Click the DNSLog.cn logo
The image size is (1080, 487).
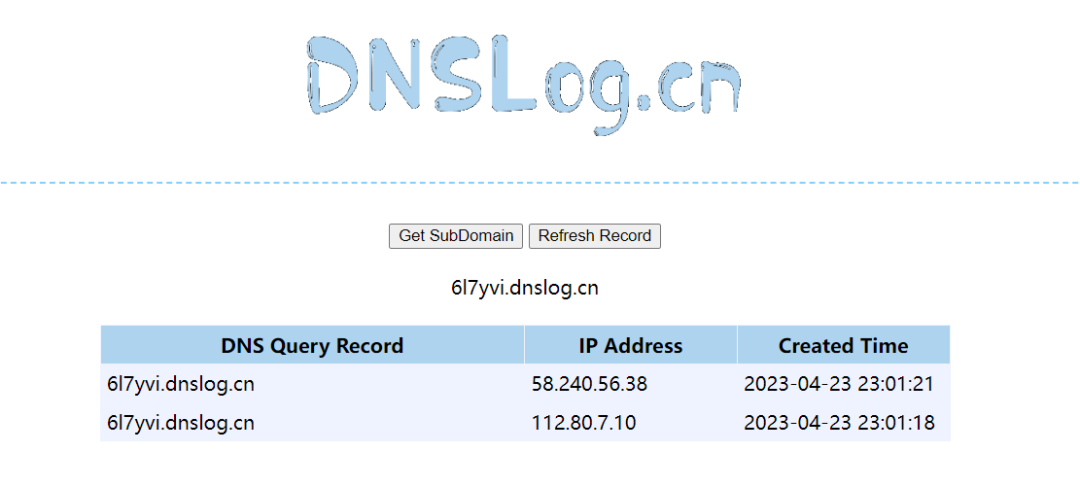coord(524,83)
